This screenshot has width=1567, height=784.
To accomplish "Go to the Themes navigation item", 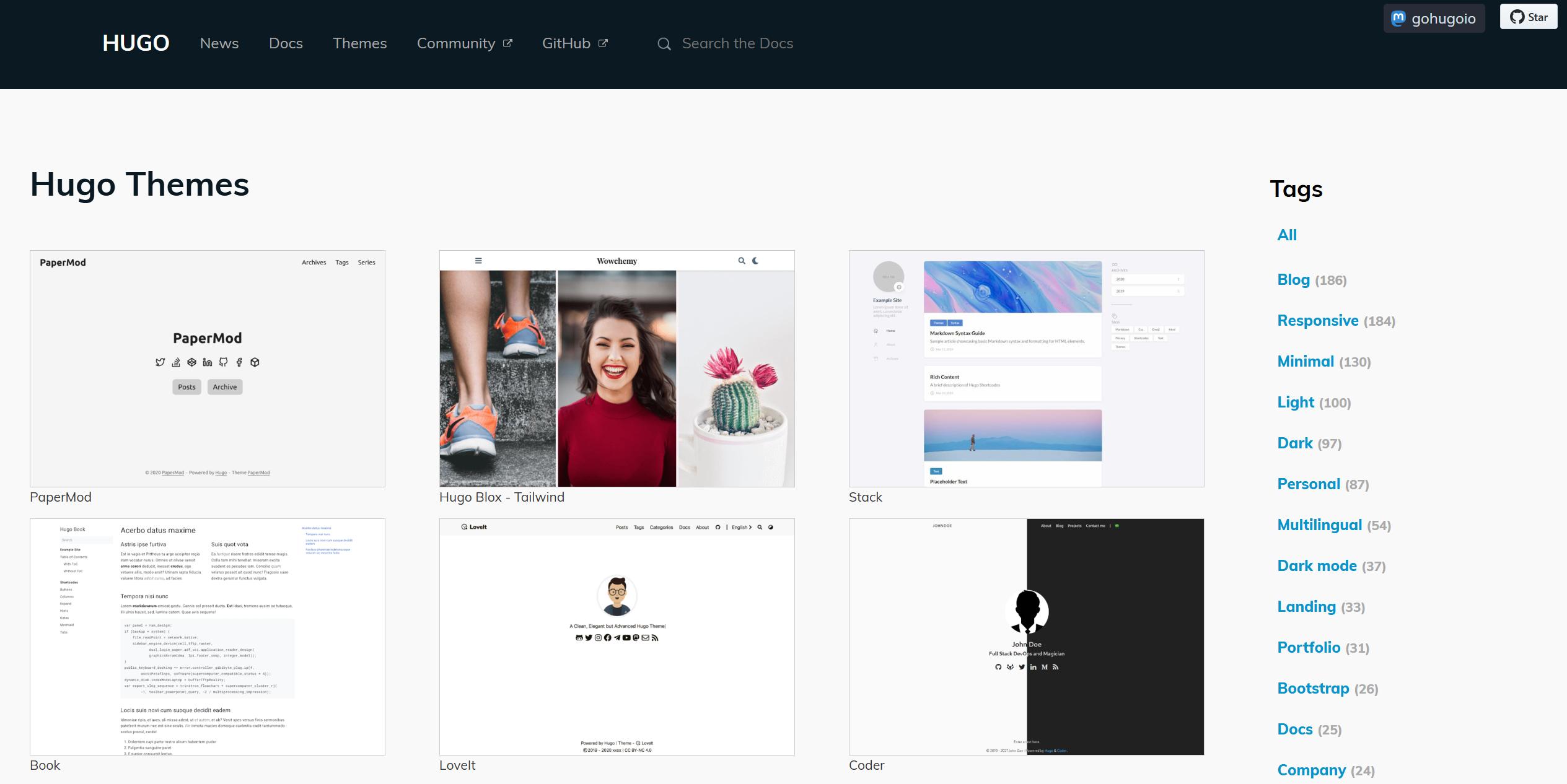I will 359,43.
